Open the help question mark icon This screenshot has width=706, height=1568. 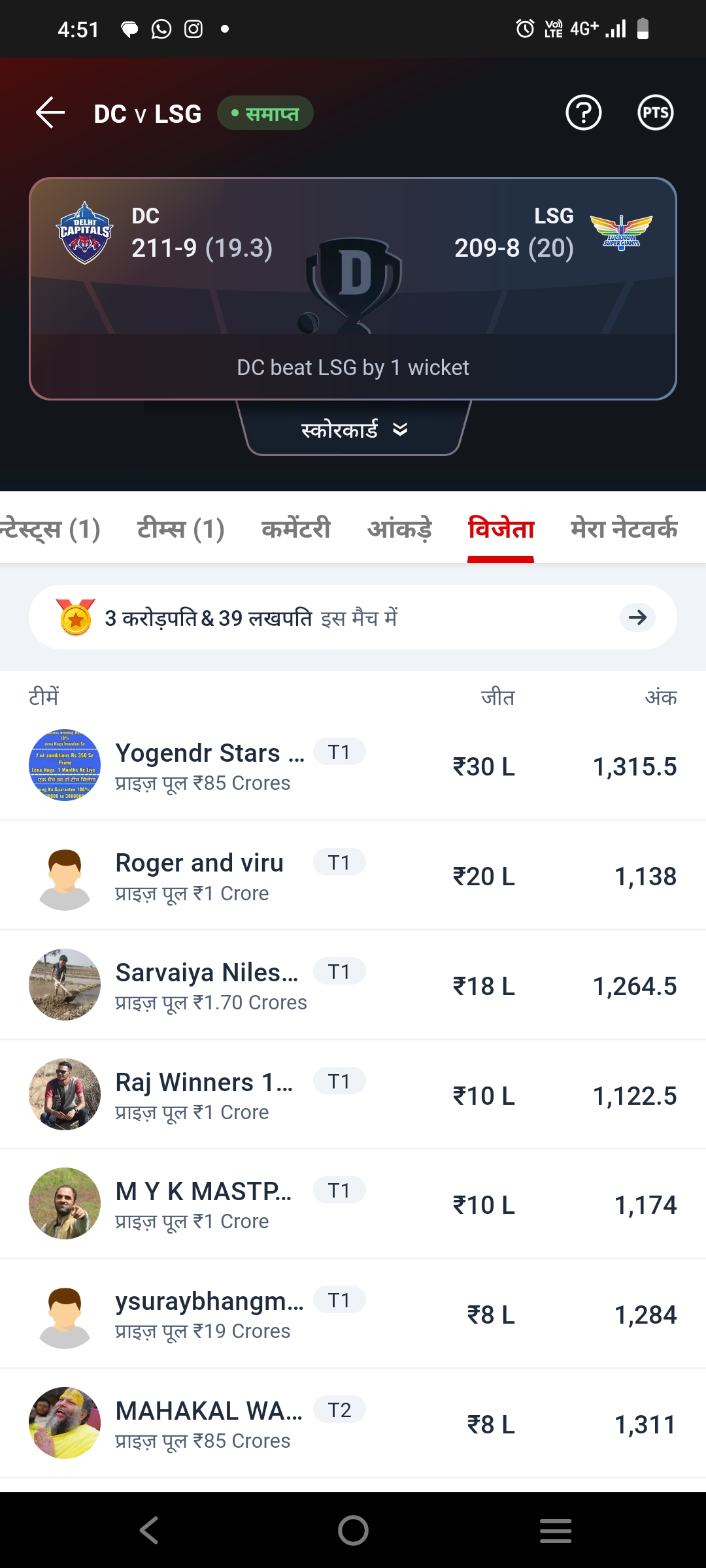[583, 113]
